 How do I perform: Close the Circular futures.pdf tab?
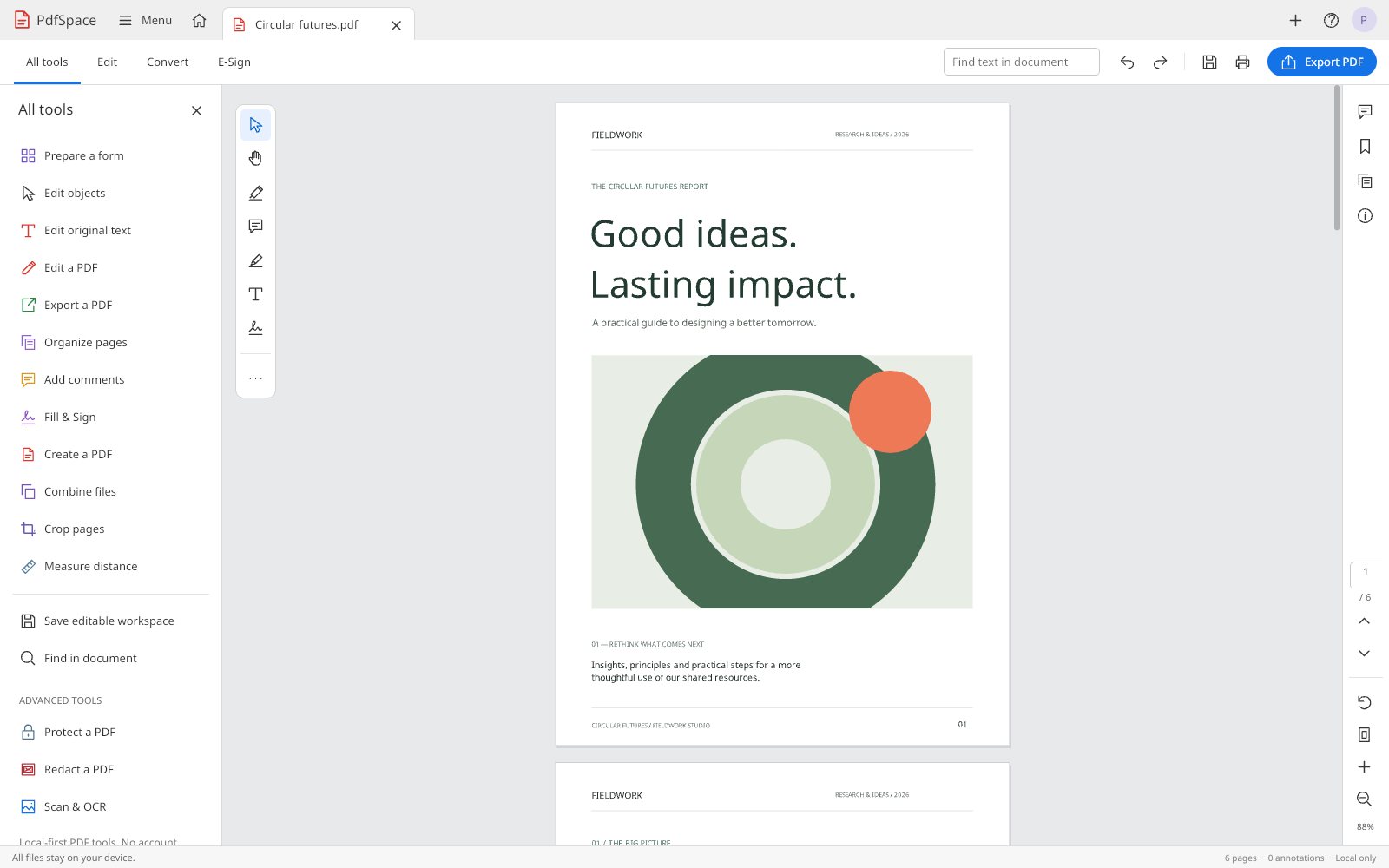pyautogui.click(x=396, y=25)
